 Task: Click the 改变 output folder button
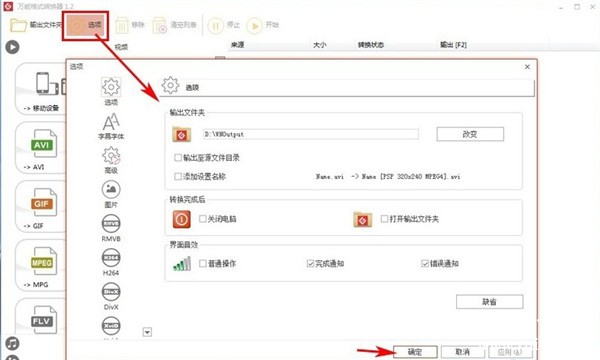tap(470, 134)
